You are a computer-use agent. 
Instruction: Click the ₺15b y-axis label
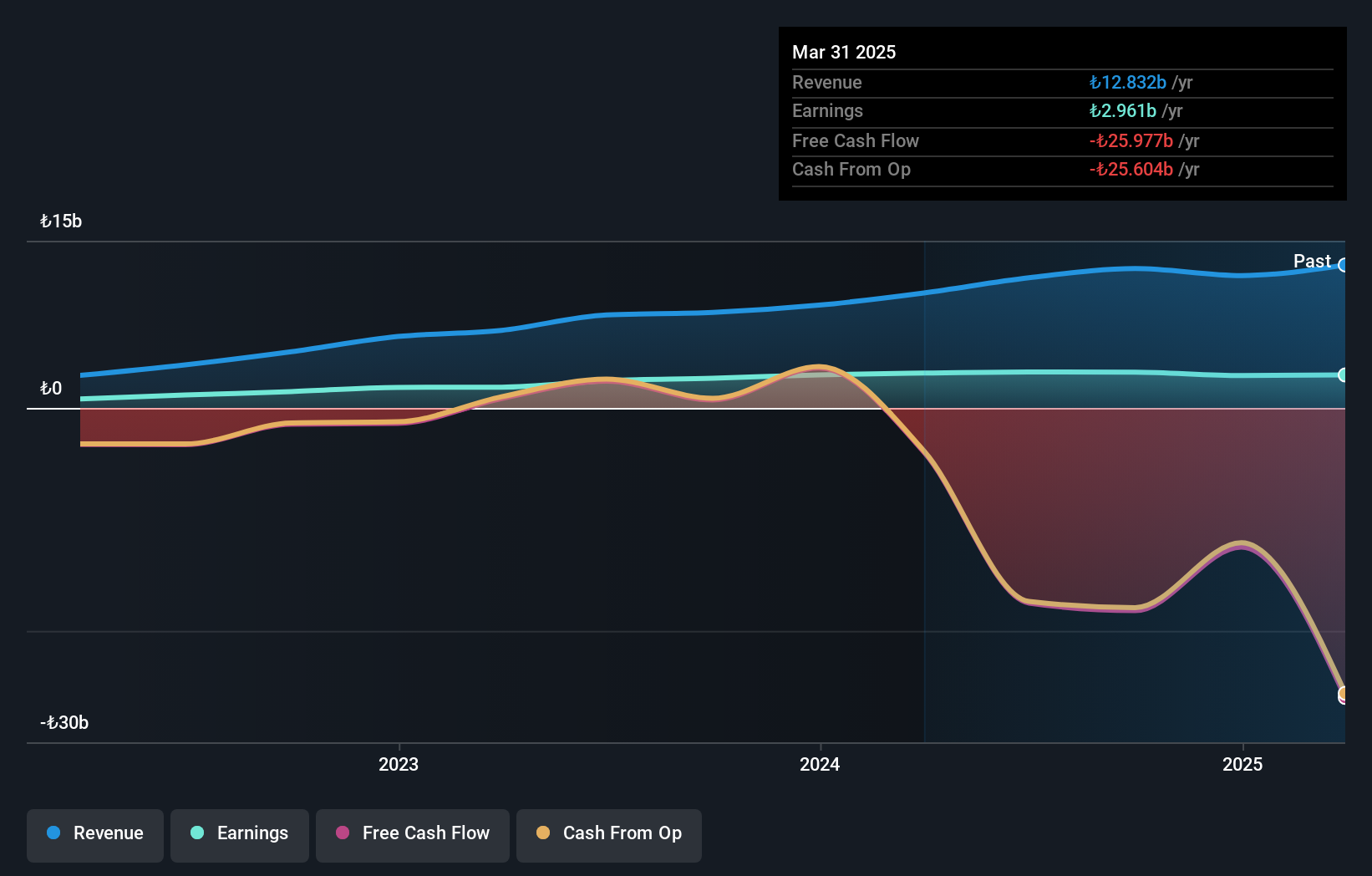(61, 222)
